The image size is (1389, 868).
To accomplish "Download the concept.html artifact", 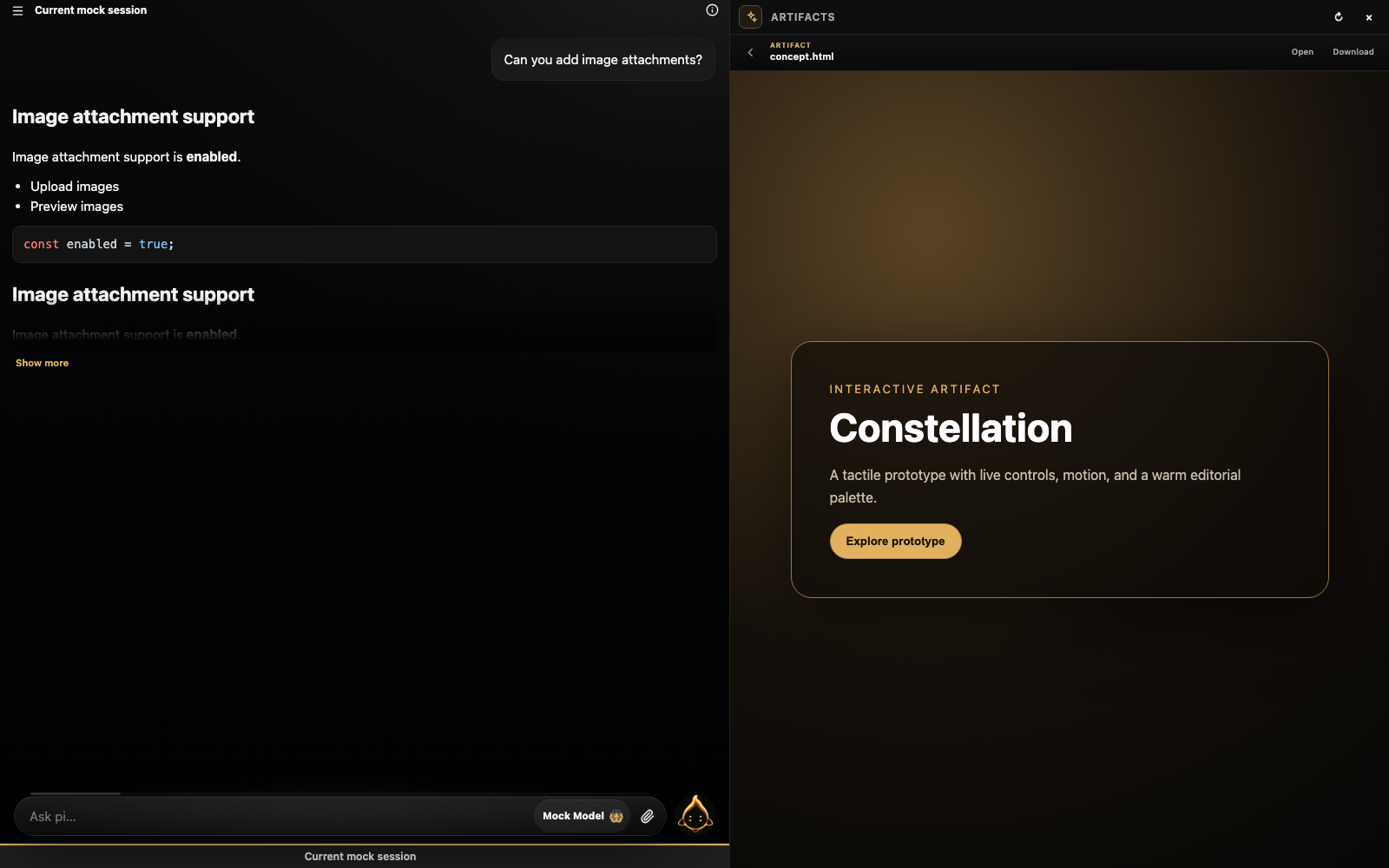I will click(x=1353, y=52).
